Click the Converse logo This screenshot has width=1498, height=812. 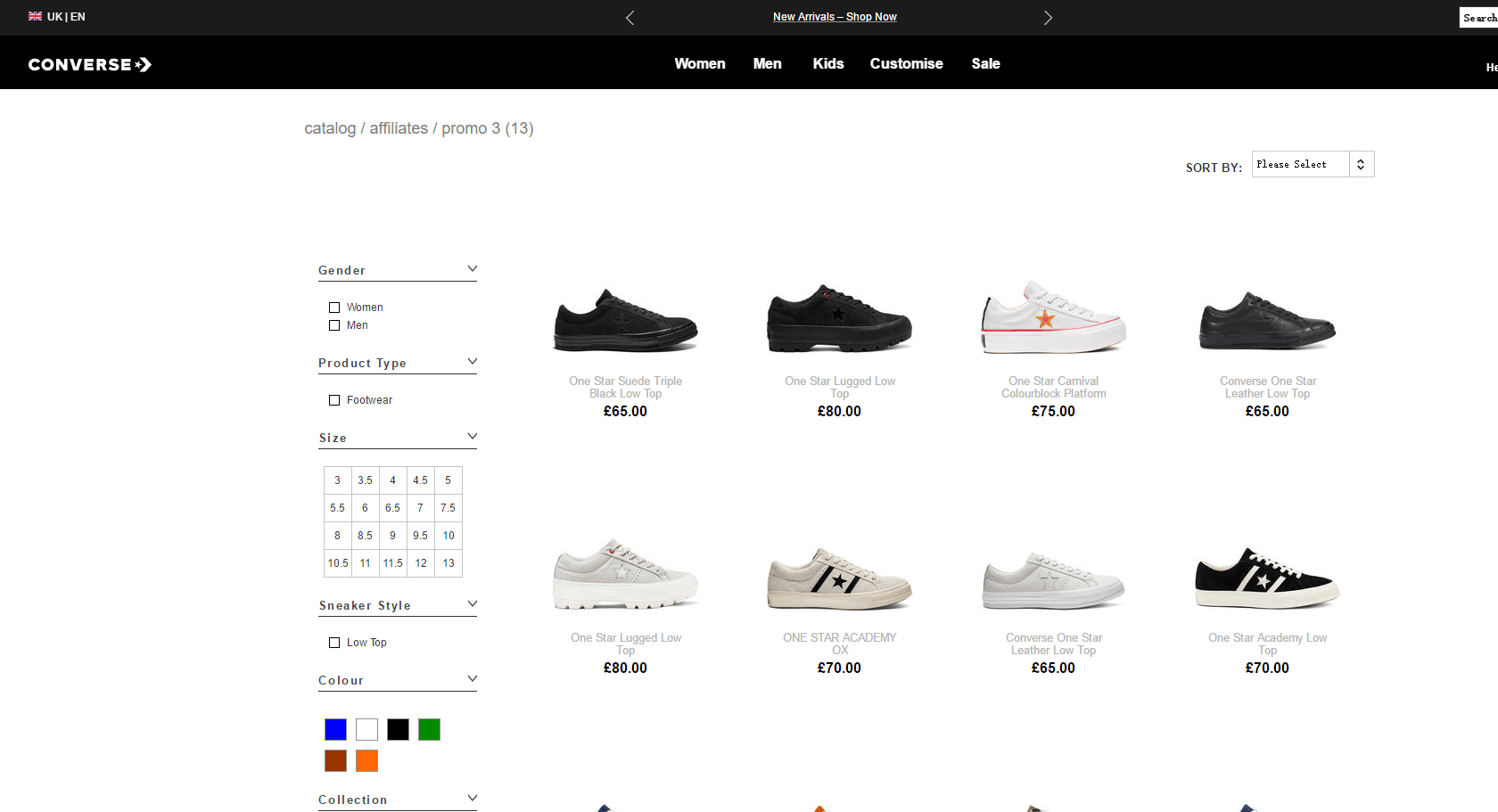(90, 64)
